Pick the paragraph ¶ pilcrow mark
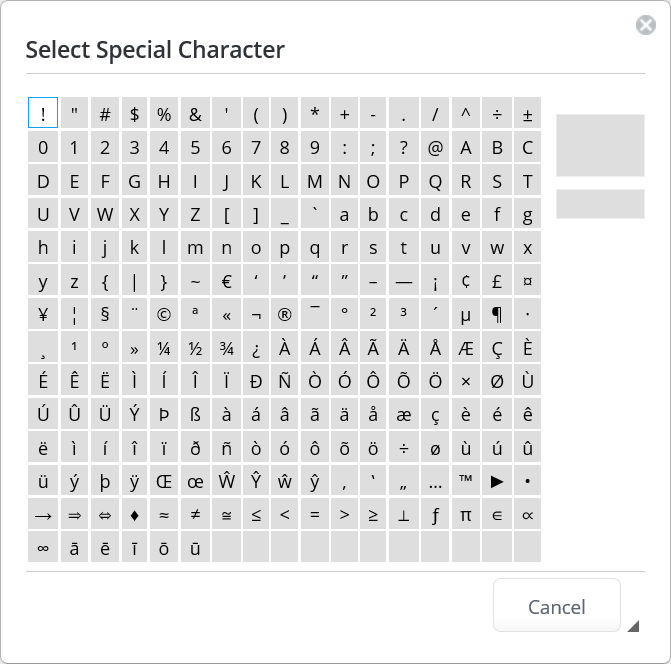 point(497,314)
